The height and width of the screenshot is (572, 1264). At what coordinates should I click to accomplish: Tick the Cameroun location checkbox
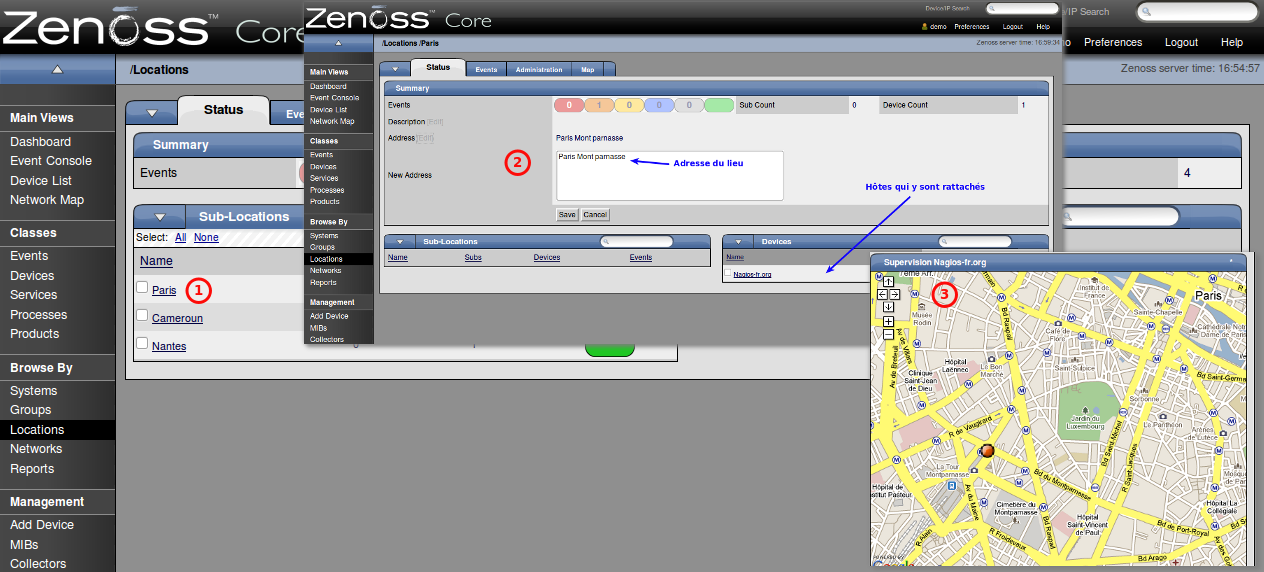point(142,316)
